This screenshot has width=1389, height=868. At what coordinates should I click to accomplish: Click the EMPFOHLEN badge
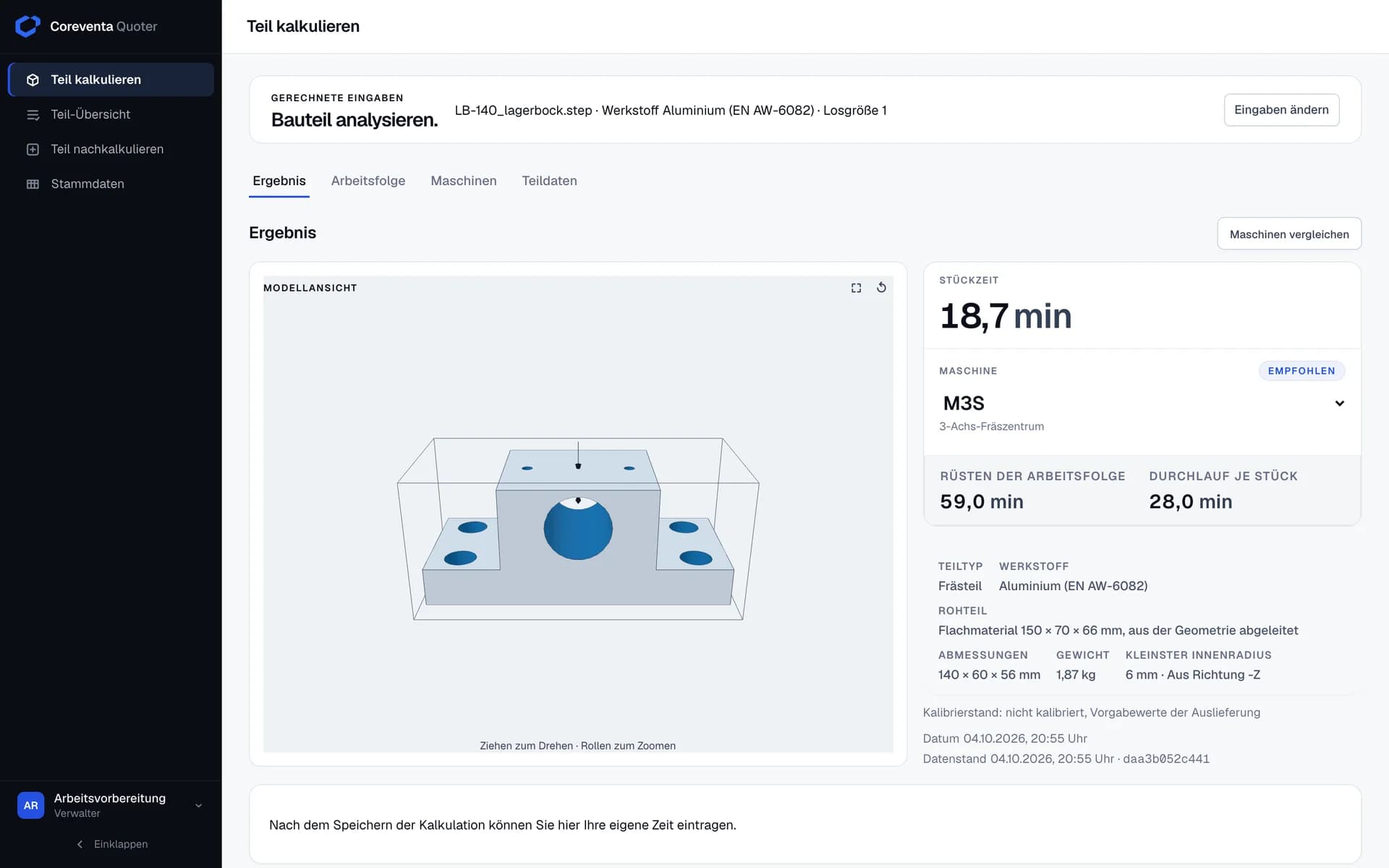[1301, 371]
